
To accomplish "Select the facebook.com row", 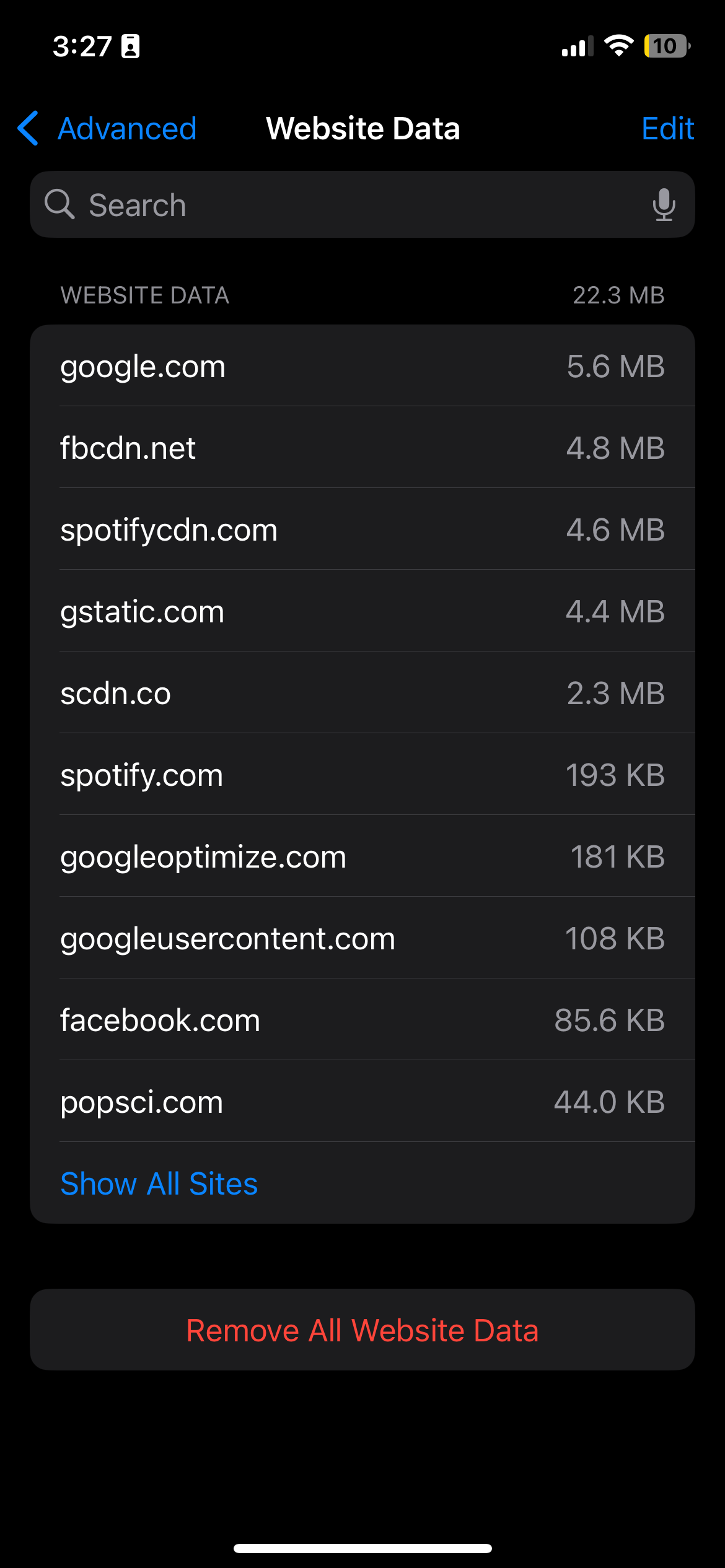I will [x=362, y=1020].
